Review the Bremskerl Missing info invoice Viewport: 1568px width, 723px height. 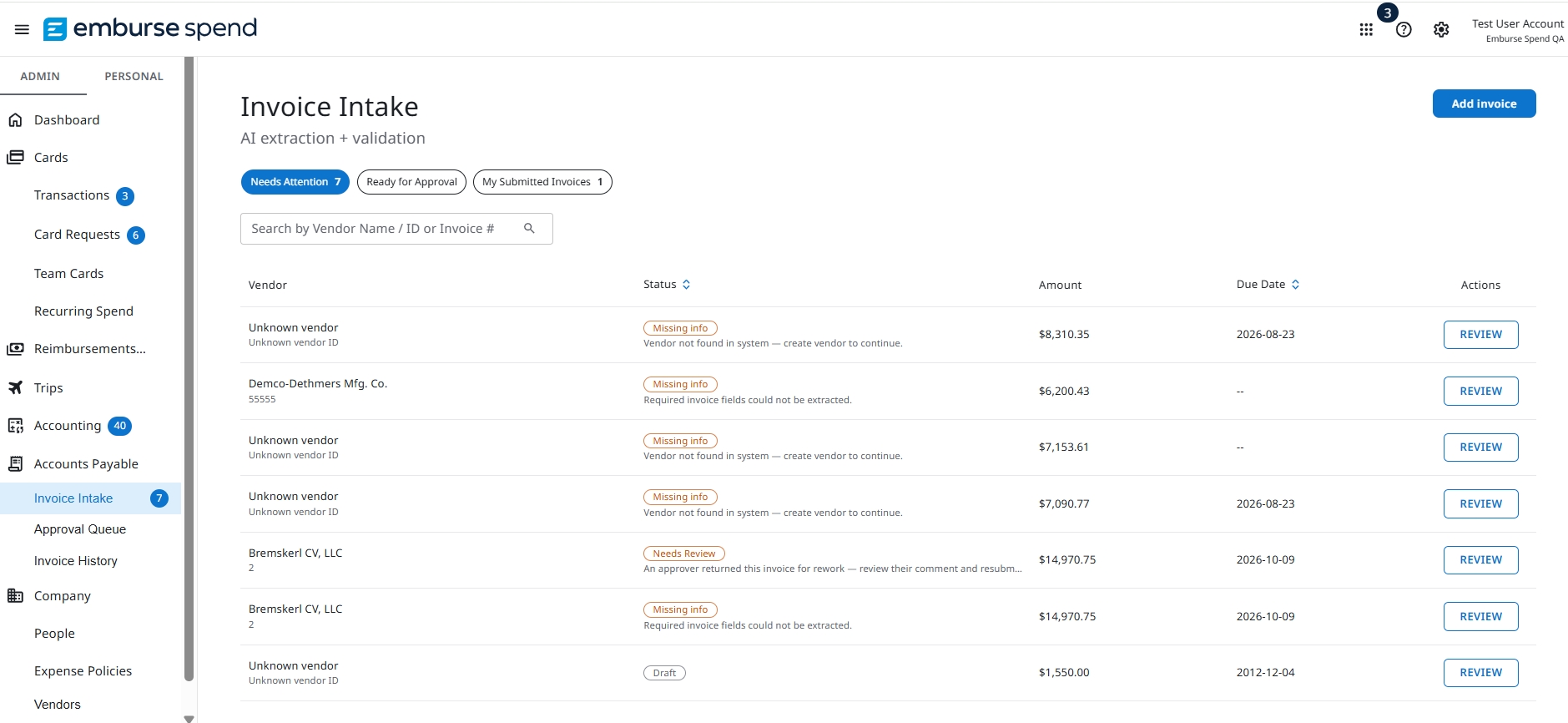(x=1480, y=616)
